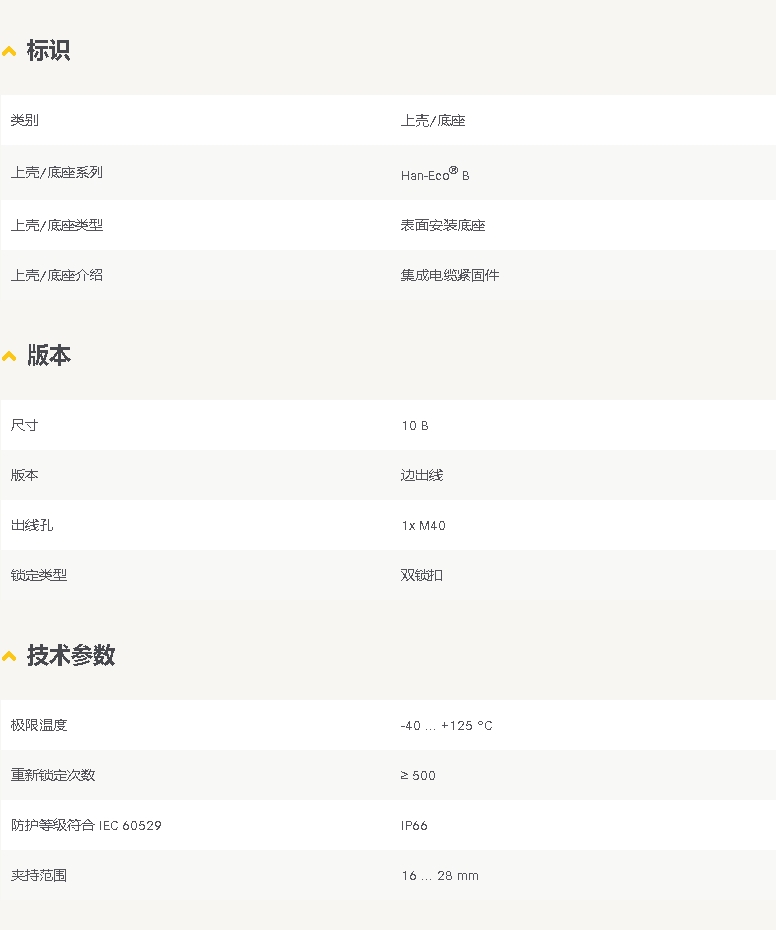Select the 极限温度 label
The image size is (776, 930).
point(39,725)
